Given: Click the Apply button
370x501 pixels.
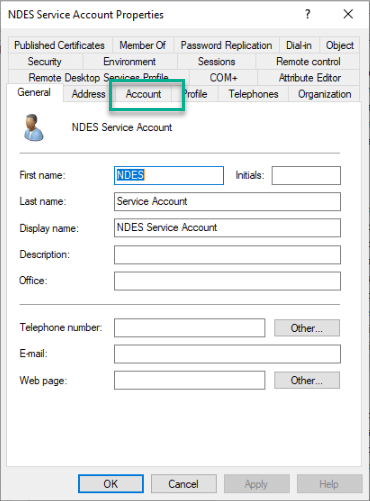Looking at the screenshot, I should pos(256,484).
